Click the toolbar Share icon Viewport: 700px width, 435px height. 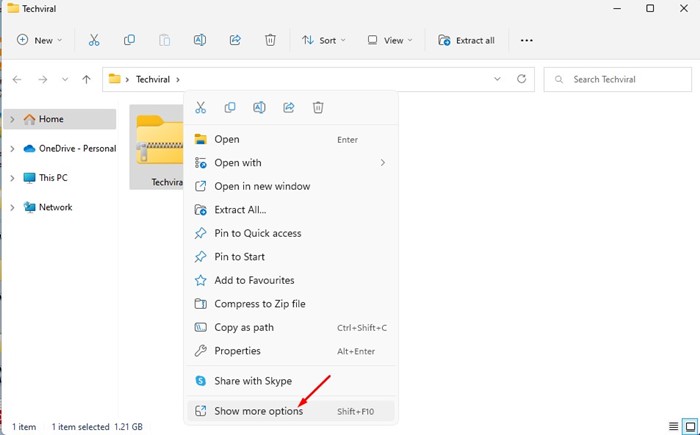coord(235,40)
